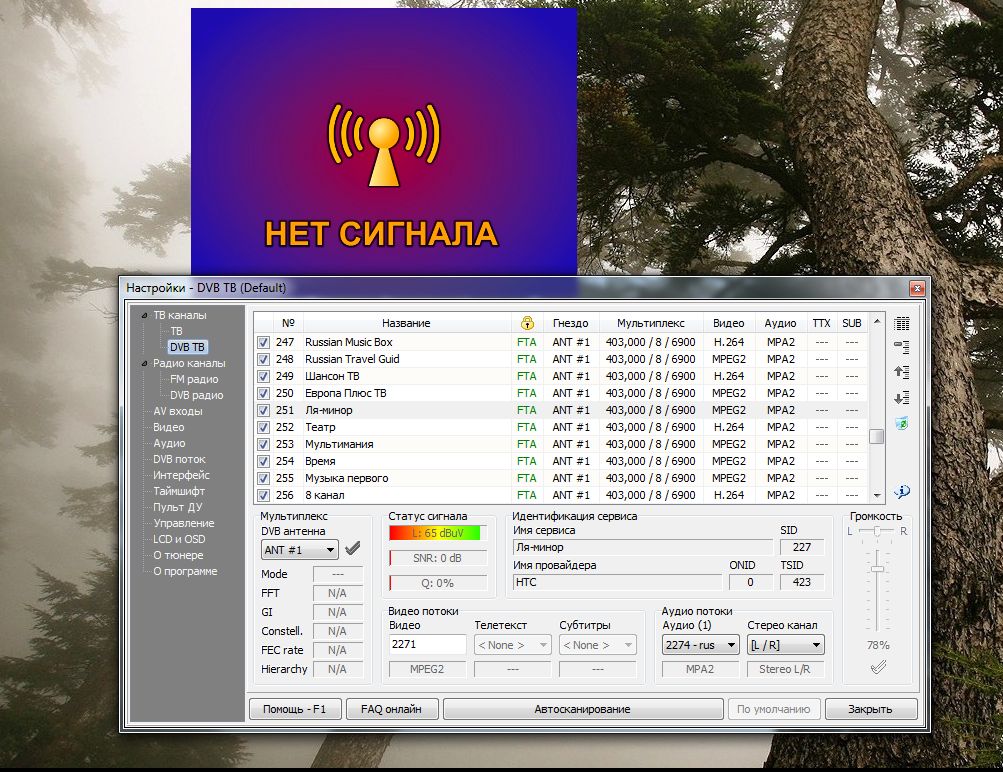Open the DVB антенна ANT #1 dropdown
This screenshot has height=772, width=1003.
pos(299,550)
